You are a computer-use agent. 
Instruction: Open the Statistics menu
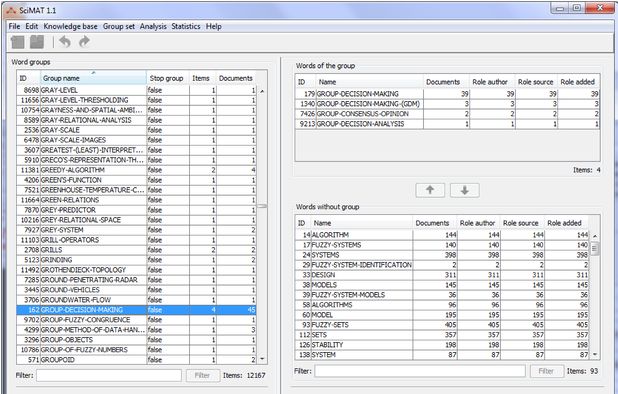pos(186,26)
